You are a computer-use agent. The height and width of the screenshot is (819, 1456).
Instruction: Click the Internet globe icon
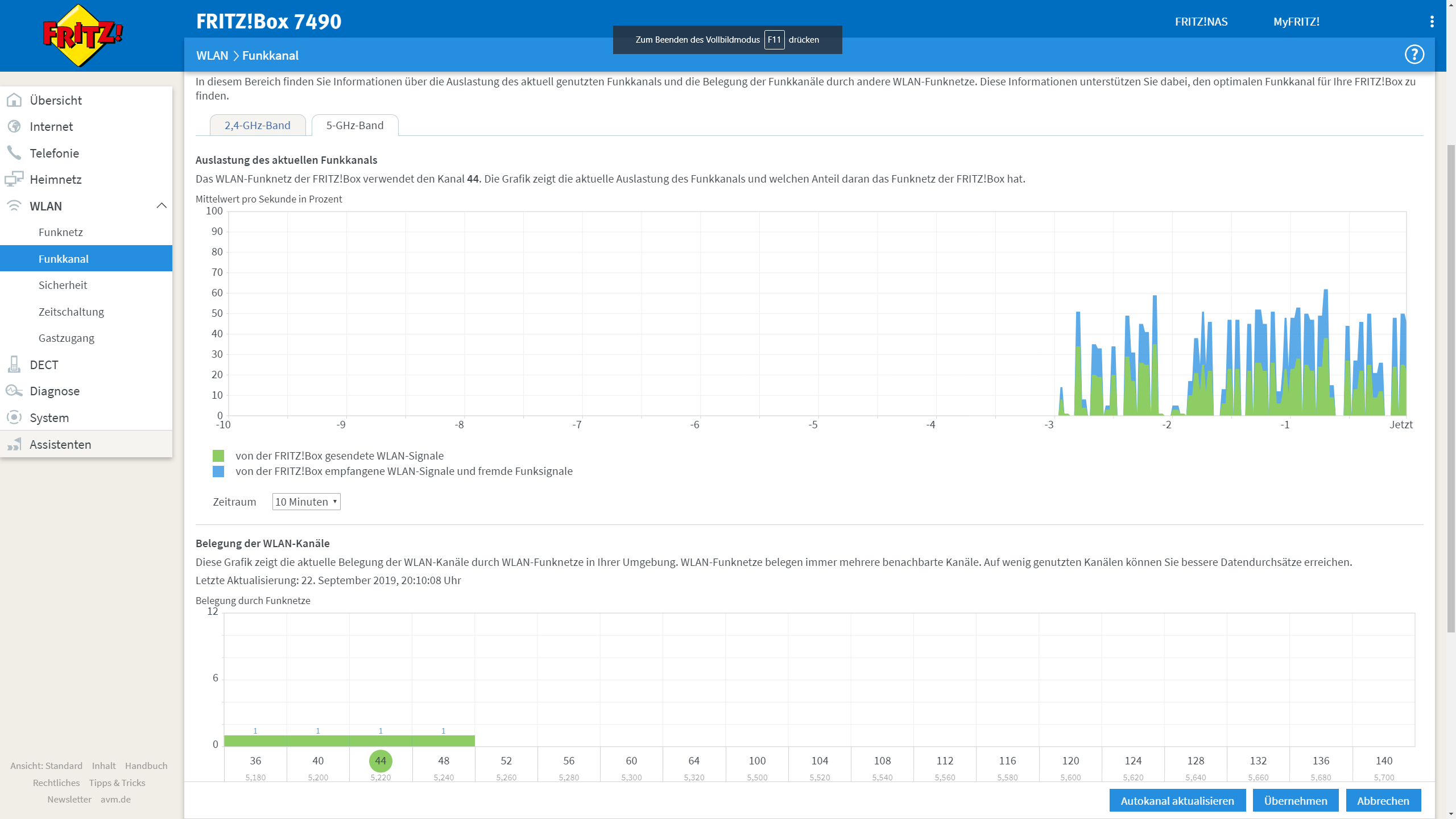14,126
